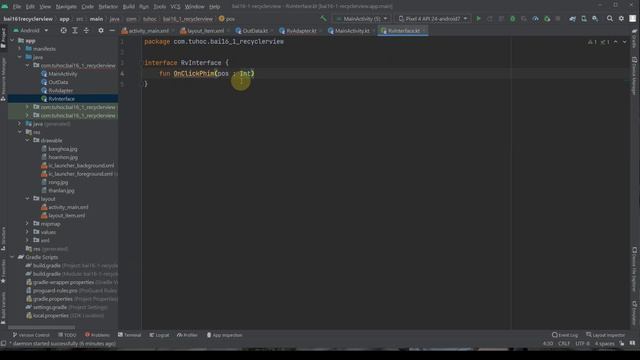
Task: Open Terminal tool window button
Action: coord(129,335)
